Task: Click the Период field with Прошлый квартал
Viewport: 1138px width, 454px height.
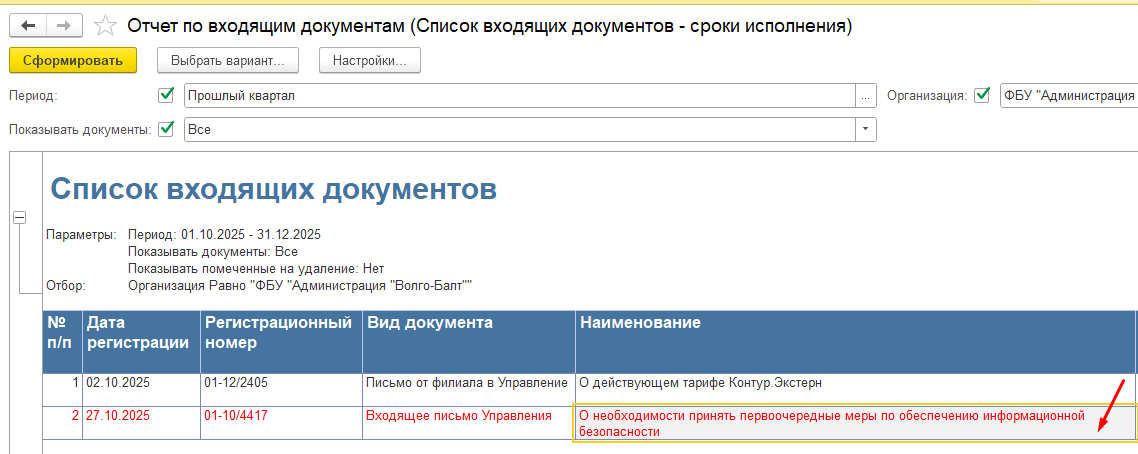Action: 518,96
